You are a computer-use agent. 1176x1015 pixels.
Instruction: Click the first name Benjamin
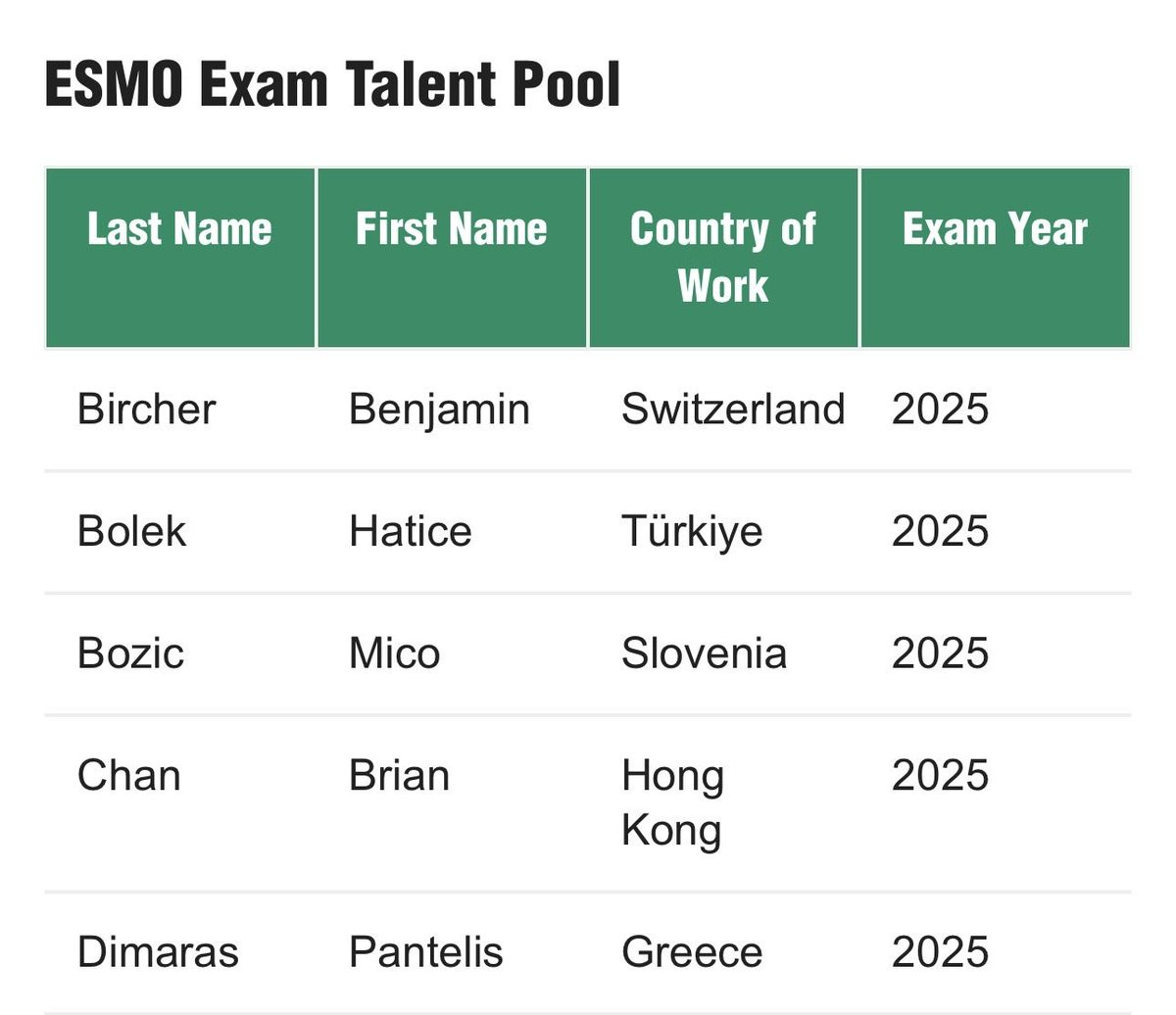[x=439, y=411]
